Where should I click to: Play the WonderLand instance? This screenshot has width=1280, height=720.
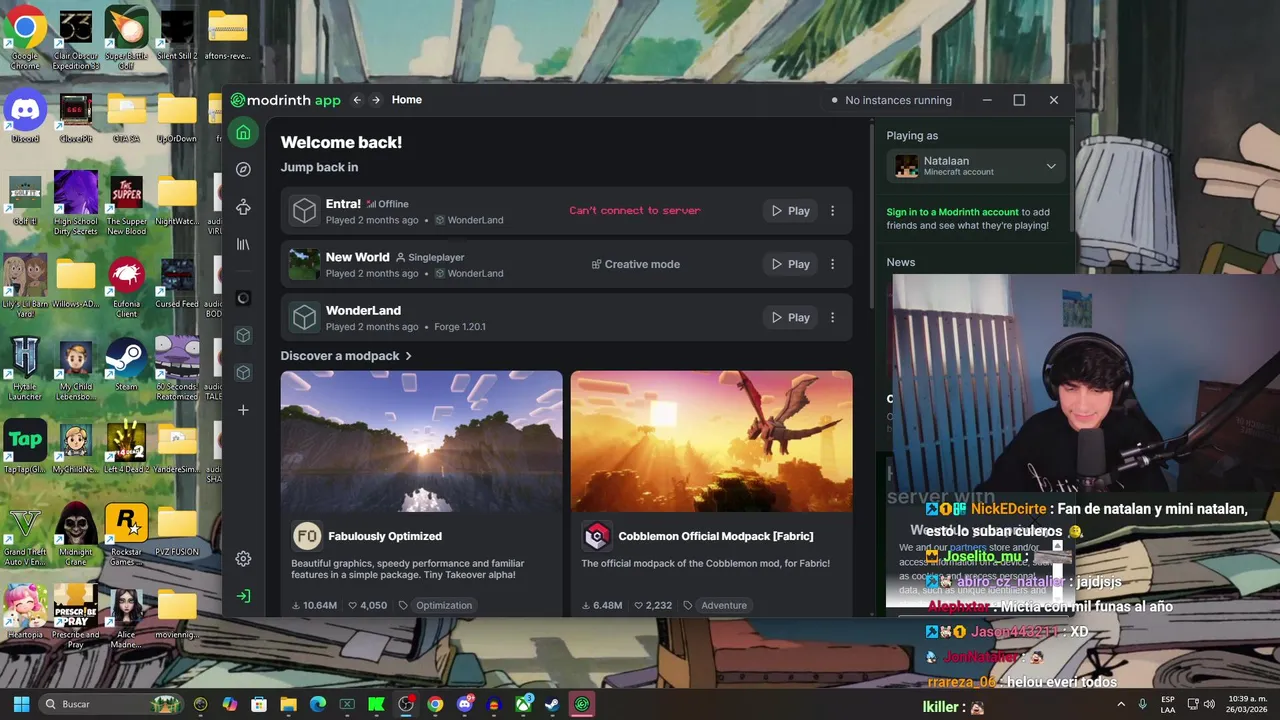tap(790, 317)
